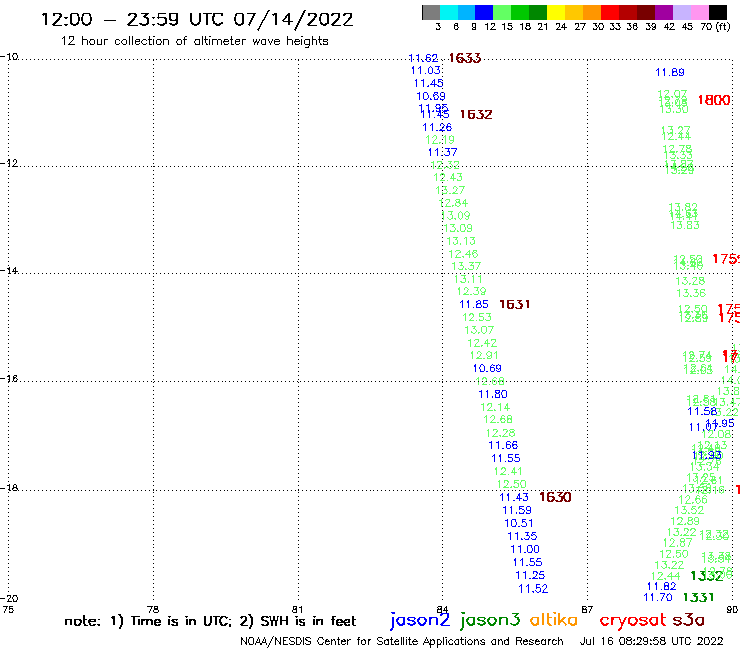Viewport: 740px width, 650px height.
Task: Click the purple 42 ft legend swatch
Action: 663,12
